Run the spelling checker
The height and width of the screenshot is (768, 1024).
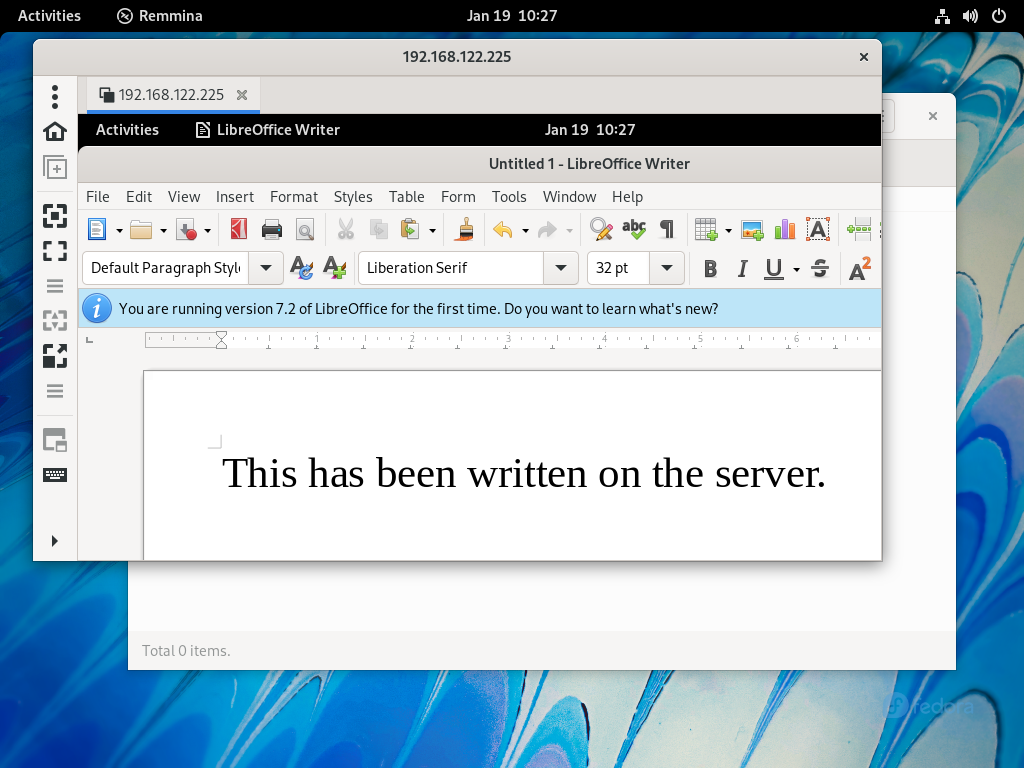pyautogui.click(x=634, y=229)
